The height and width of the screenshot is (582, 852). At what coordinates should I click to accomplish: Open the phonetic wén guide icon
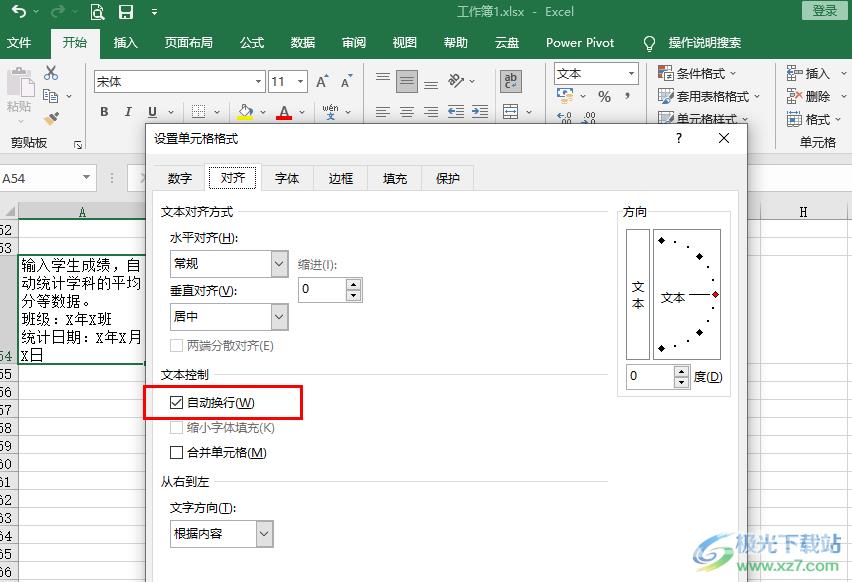click(330, 111)
